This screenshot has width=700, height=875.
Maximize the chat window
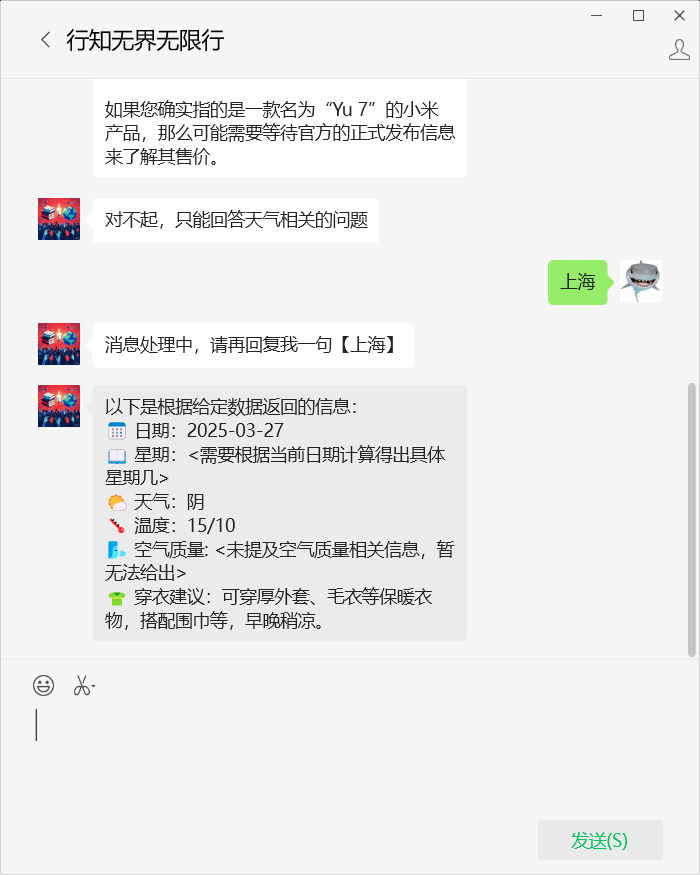tap(639, 16)
